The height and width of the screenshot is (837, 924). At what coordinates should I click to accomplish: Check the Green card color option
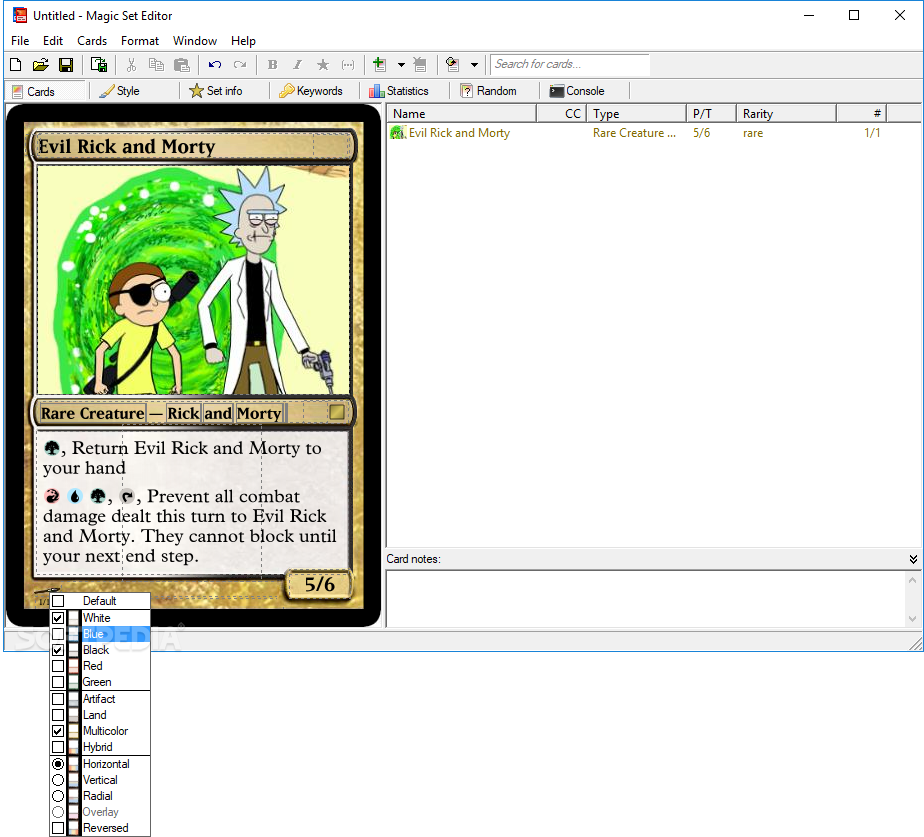click(58, 682)
